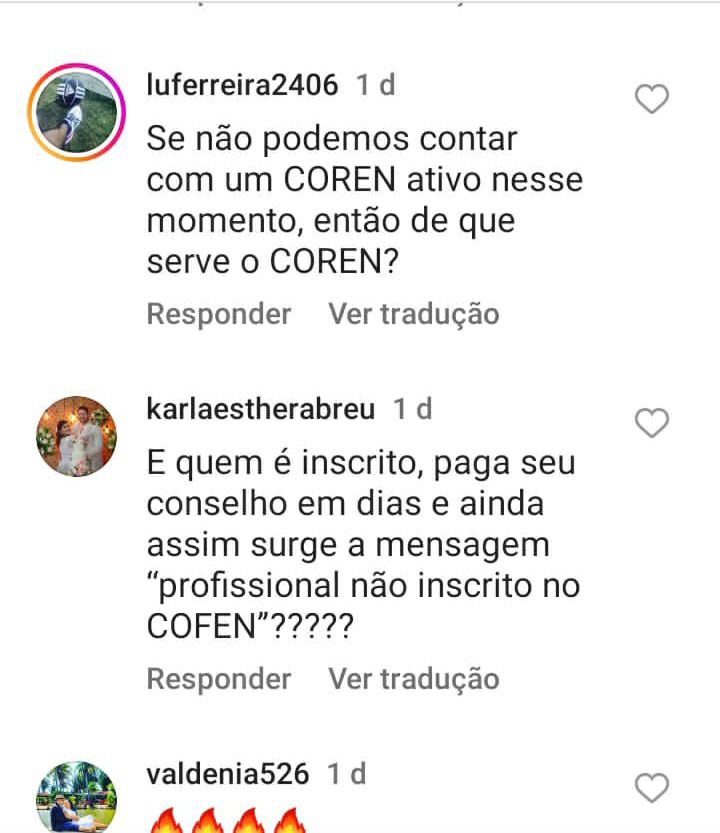
Task: Open the karlaestherabreu username link
Action: click(261, 409)
